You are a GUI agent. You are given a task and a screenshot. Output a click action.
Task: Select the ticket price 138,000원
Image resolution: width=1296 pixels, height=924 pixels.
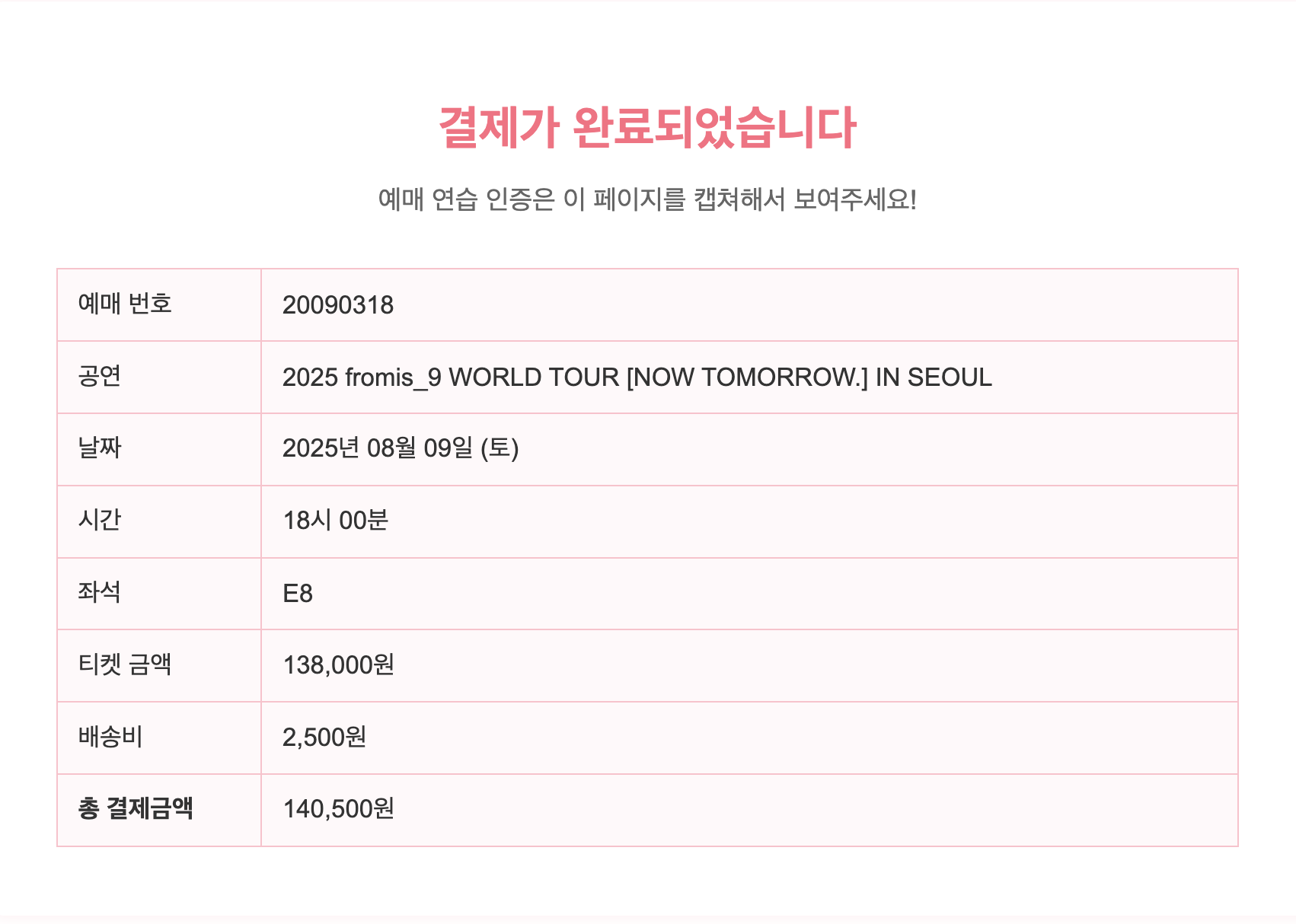click(x=339, y=665)
